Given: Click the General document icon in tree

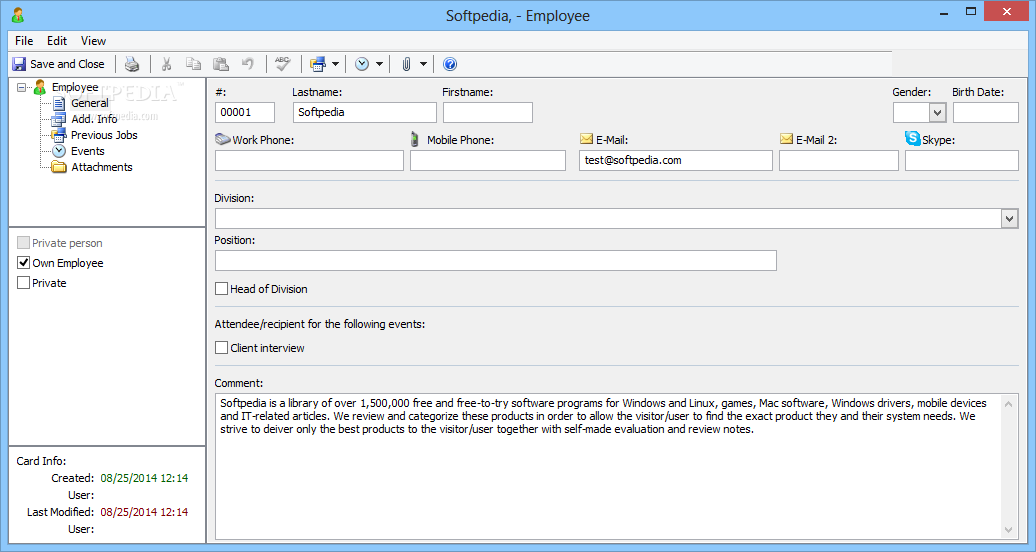Looking at the screenshot, I should click(x=59, y=103).
